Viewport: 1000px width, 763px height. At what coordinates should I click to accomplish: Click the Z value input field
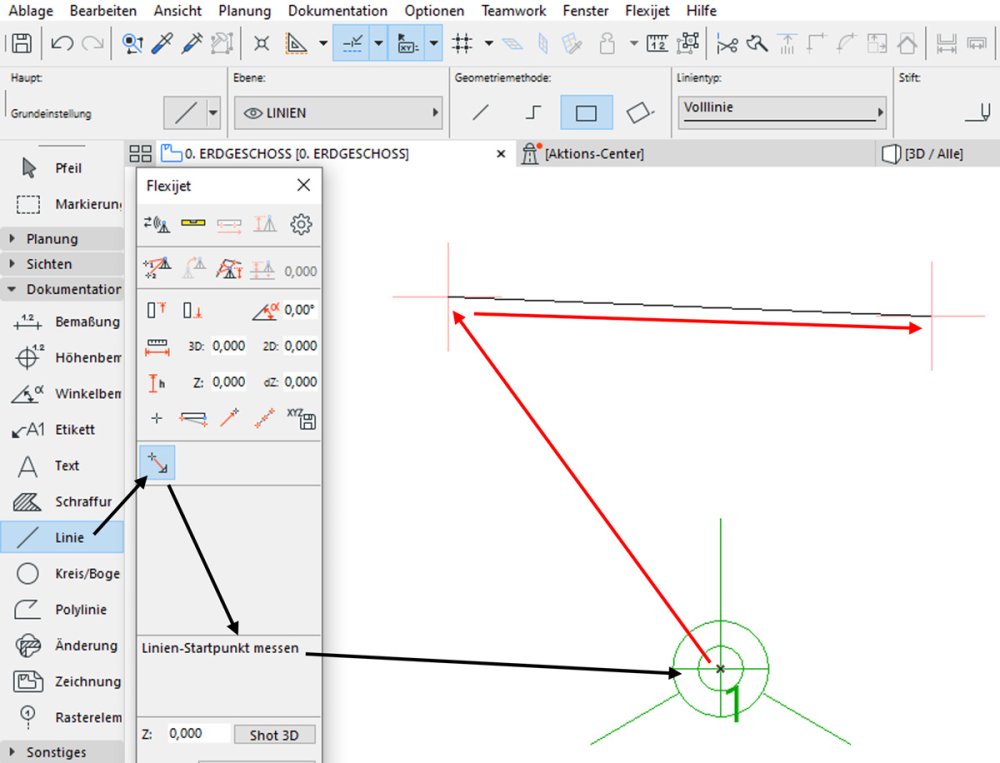pos(198,734)
